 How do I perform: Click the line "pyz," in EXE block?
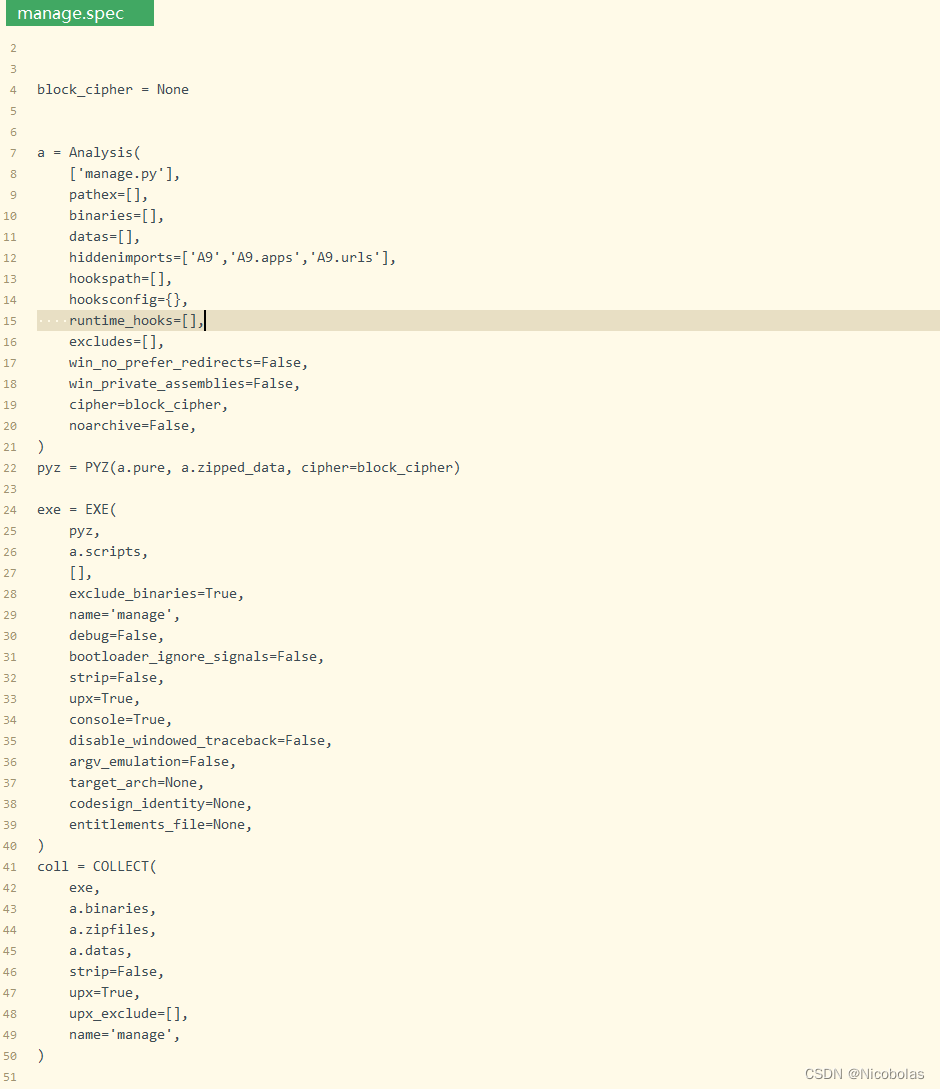pyautogui.click(x=84, y=531)
